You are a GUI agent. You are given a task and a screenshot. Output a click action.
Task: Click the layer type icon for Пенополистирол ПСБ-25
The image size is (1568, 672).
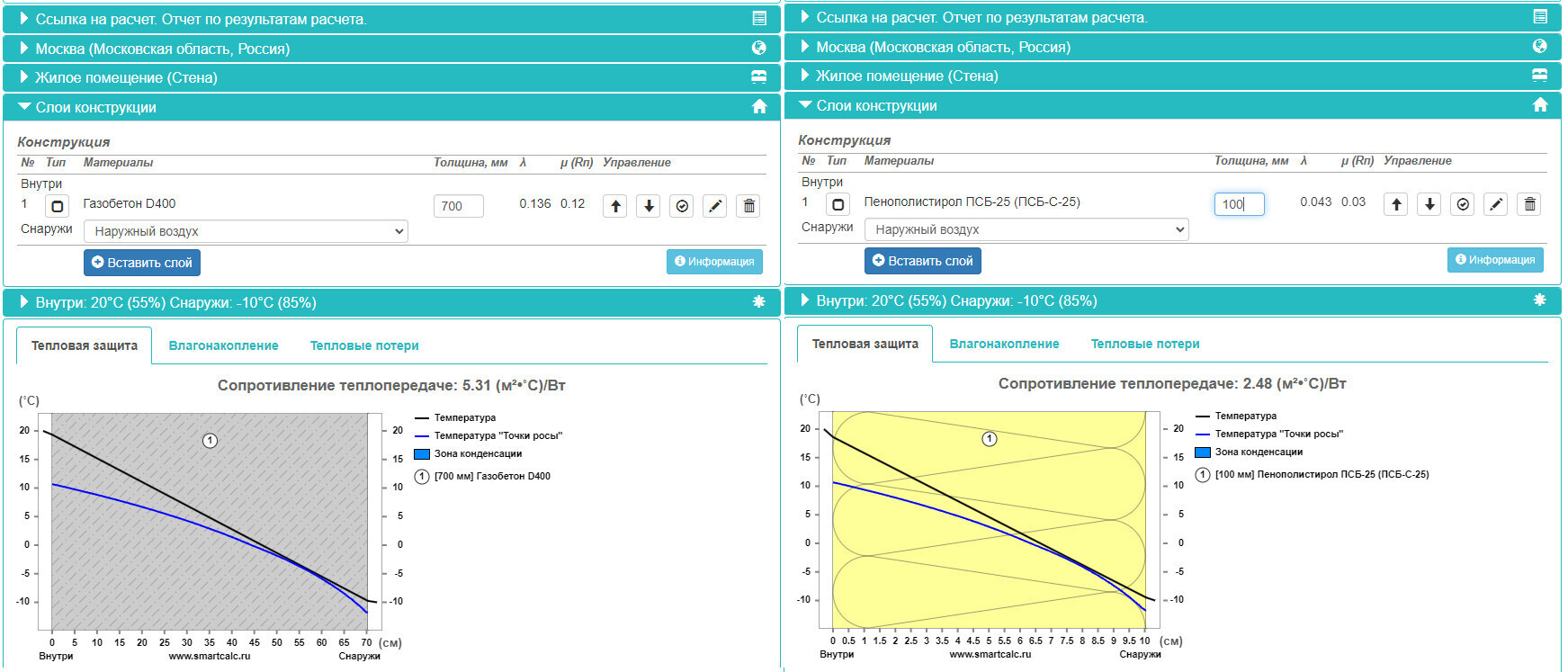pos(838,204)
